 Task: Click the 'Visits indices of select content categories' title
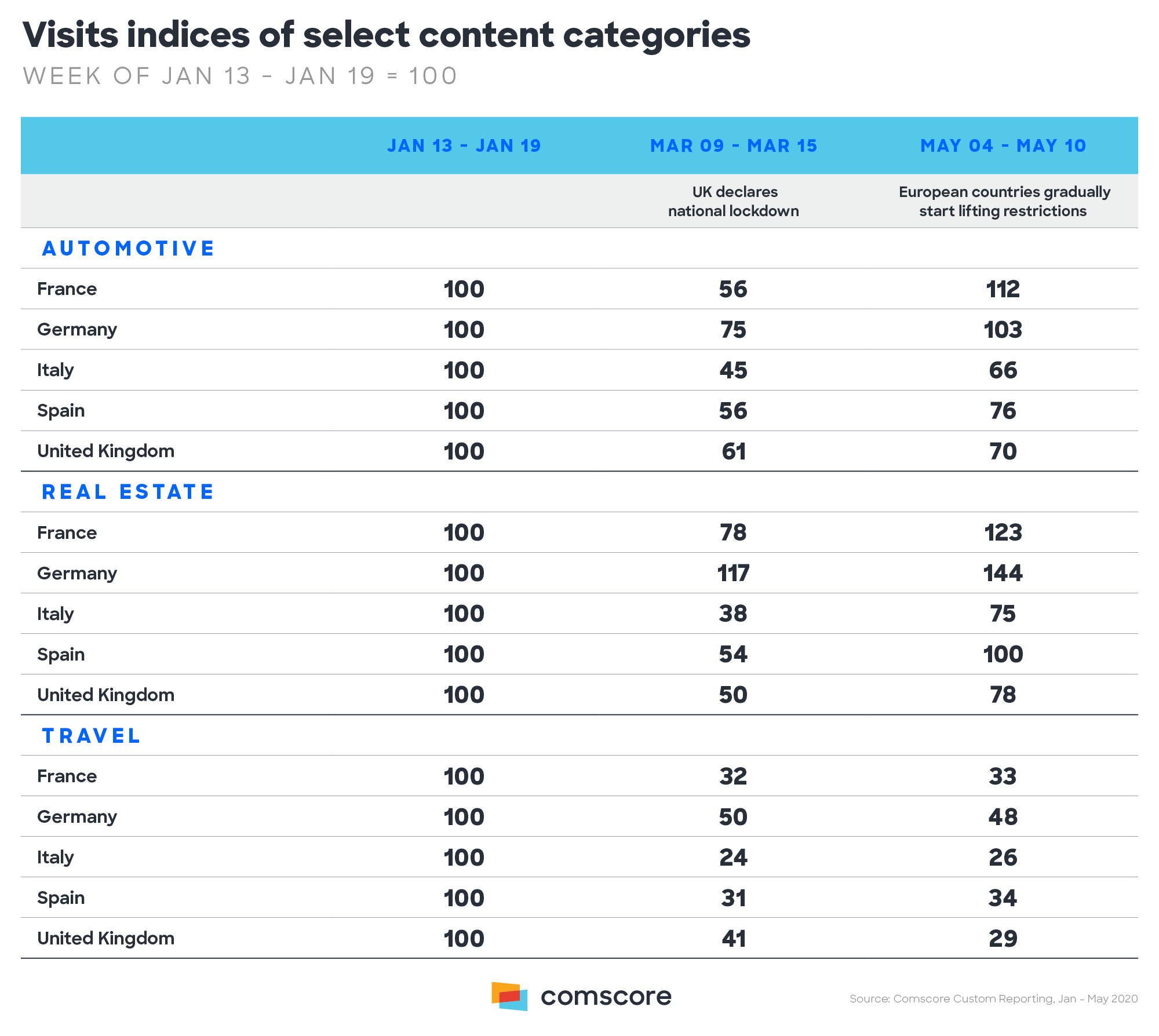[x=386, y=35]
